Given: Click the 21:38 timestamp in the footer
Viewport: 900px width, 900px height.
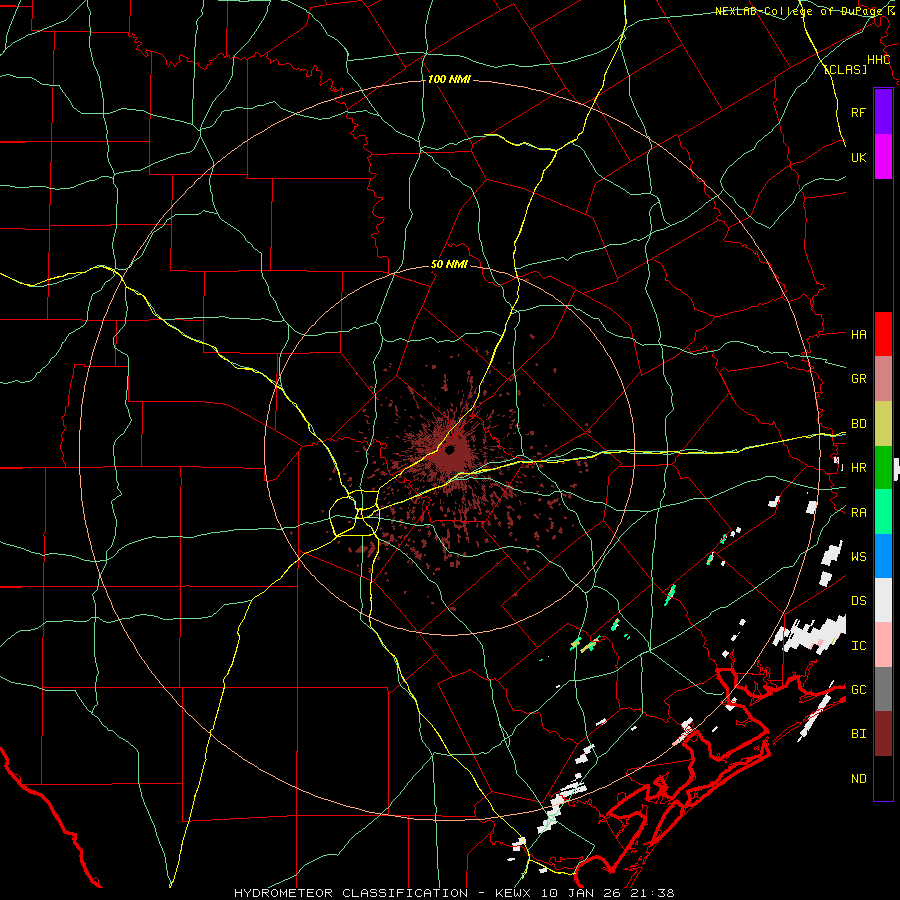Looking at the screenshot, I should (654, 893).
